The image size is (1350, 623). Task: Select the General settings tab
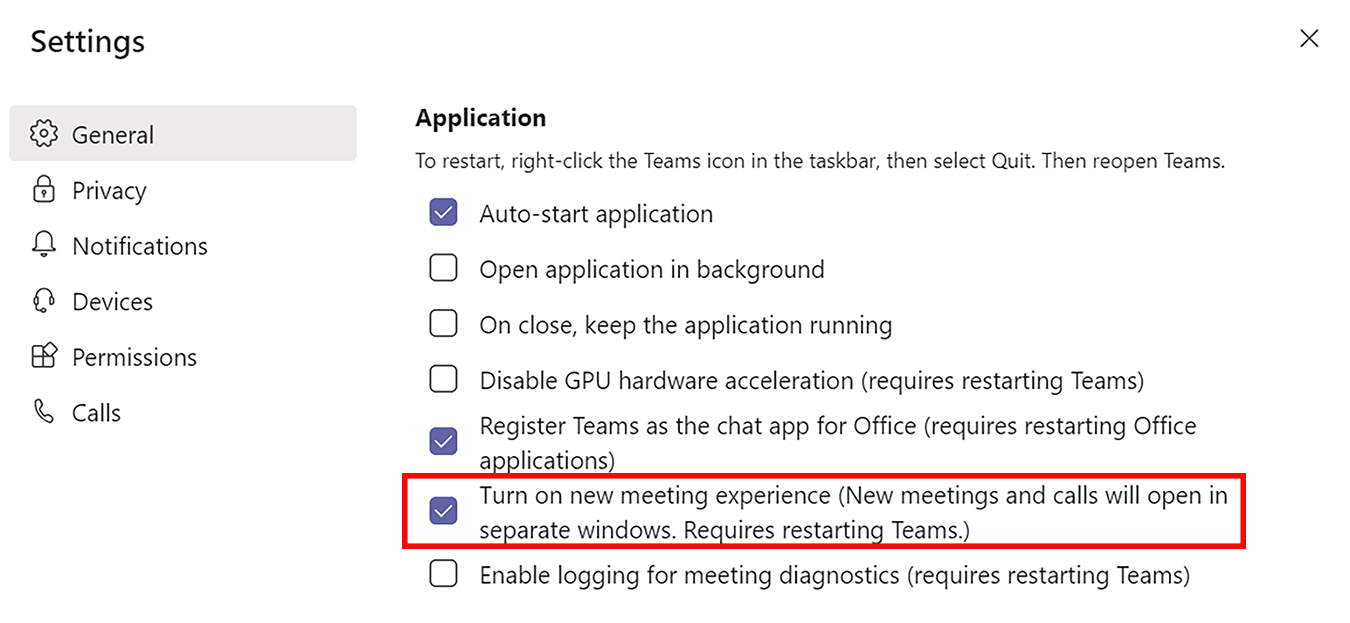point(113,134)
